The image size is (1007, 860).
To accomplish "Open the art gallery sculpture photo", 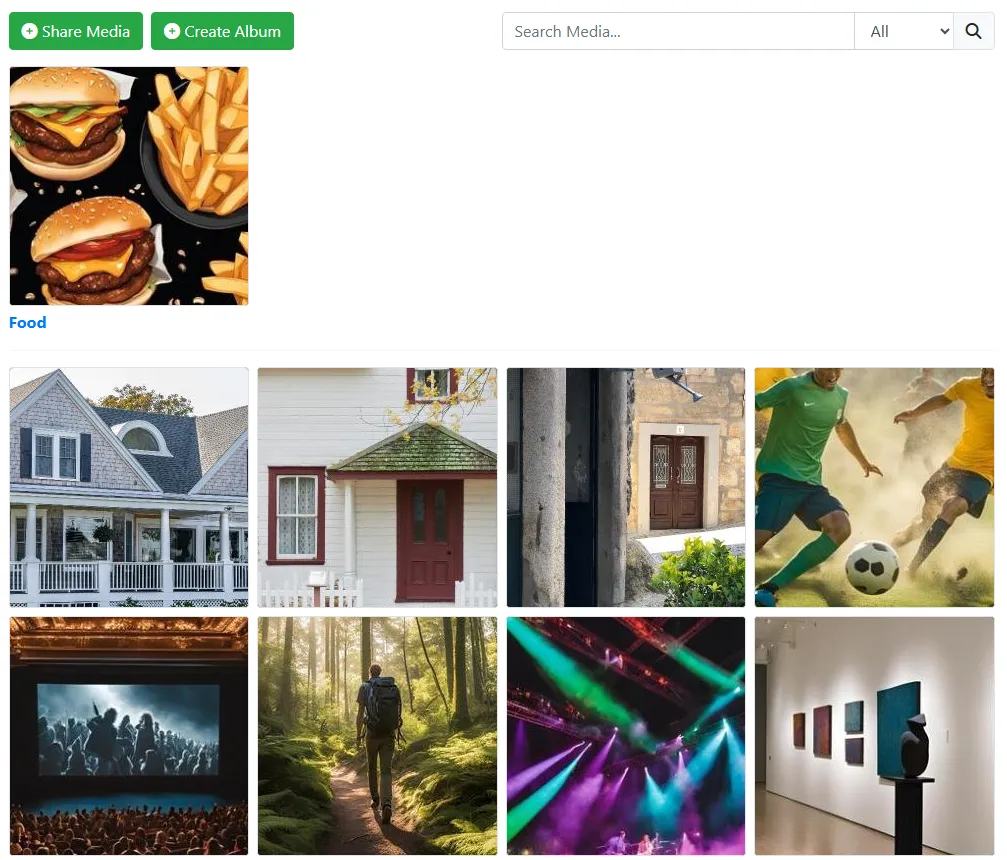I will (x=875, y=736).
